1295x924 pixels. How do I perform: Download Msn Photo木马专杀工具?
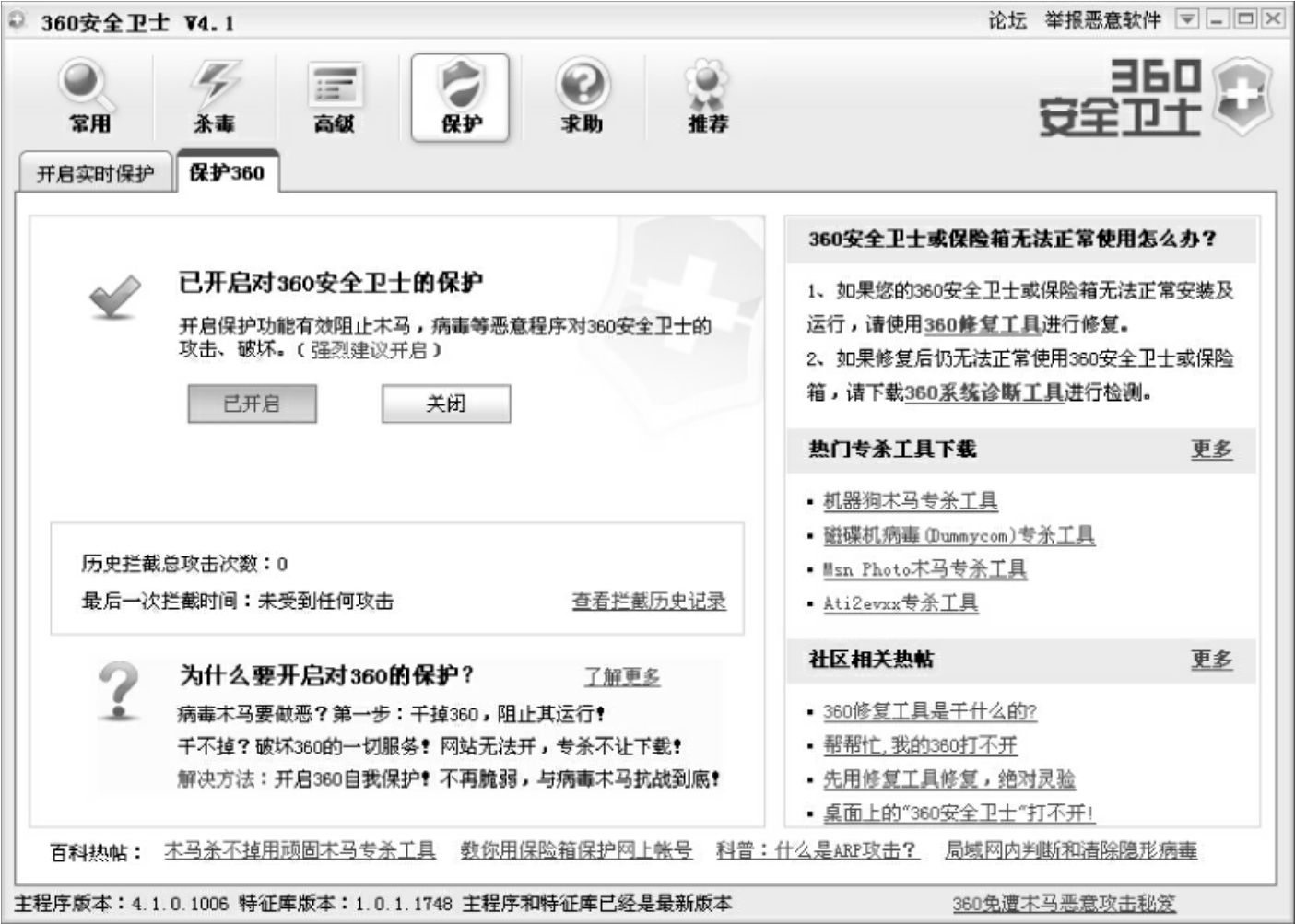point(924,569)
